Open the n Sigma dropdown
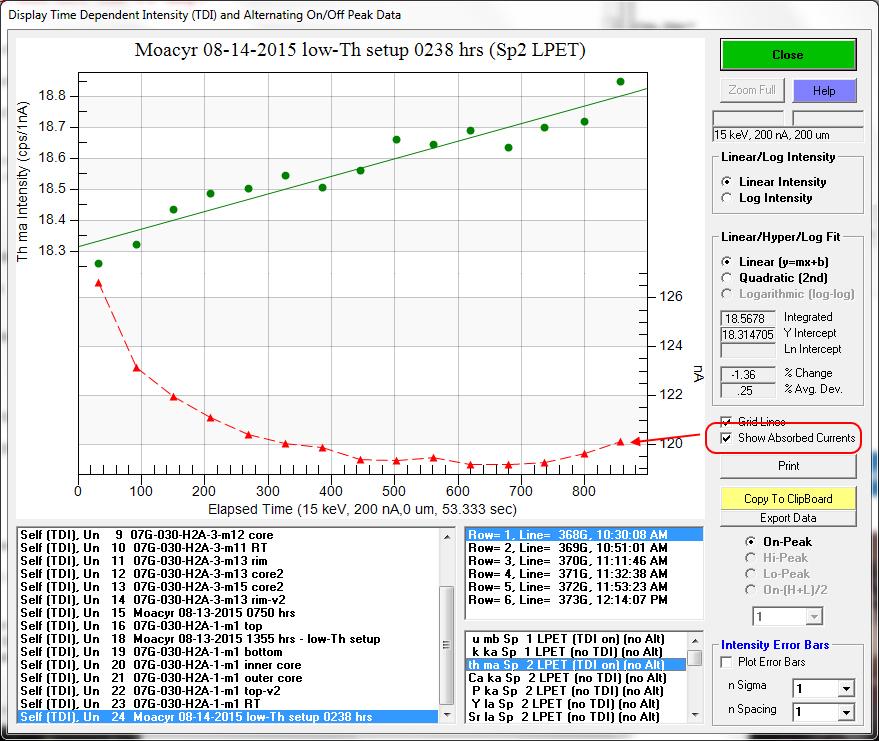This screenshot has width=879, height=741. point(846,688)
